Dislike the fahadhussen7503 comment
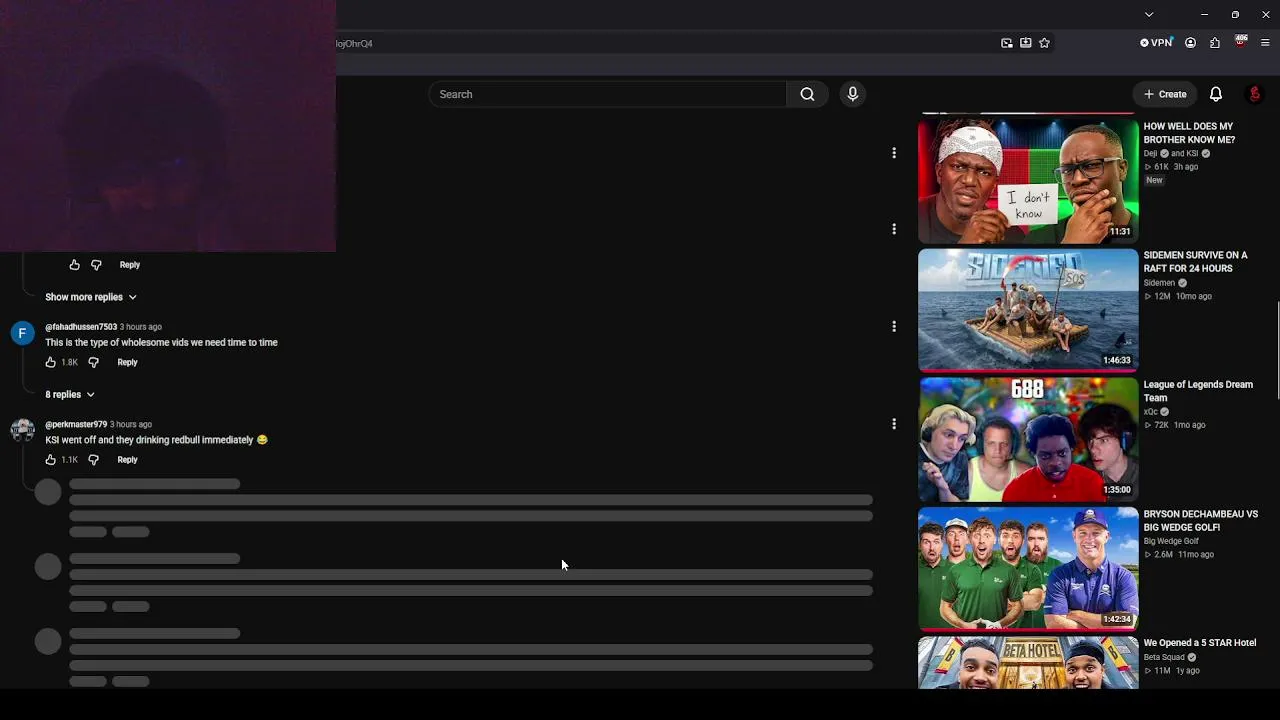 (x=94, y=362)
